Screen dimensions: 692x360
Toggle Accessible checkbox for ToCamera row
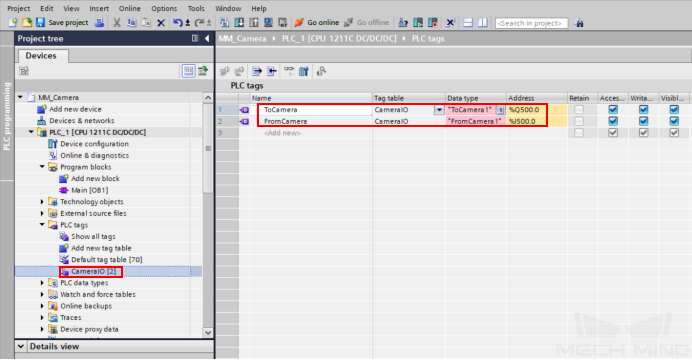[x=613, y=109]
